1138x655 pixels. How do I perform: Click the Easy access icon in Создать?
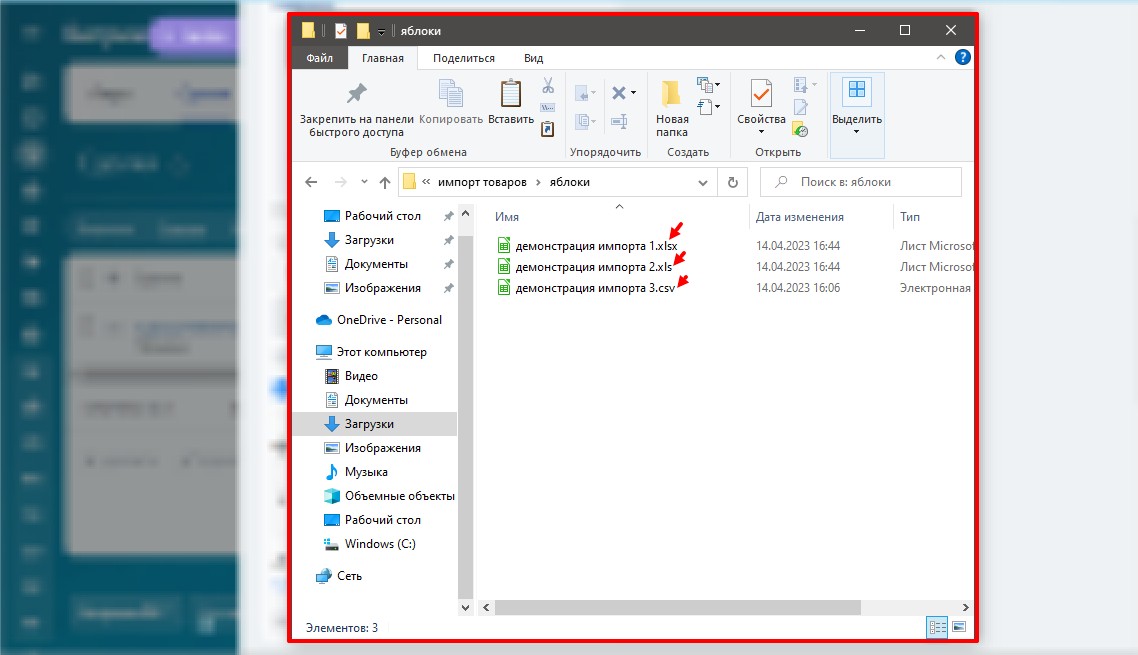(x=704, y=107)
